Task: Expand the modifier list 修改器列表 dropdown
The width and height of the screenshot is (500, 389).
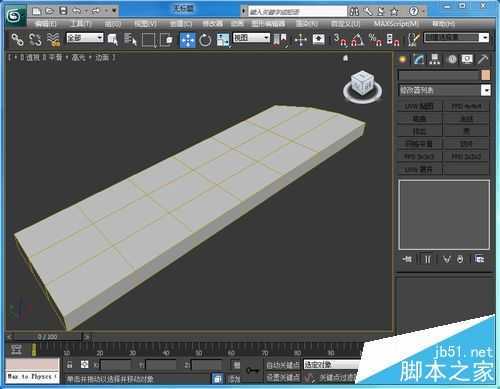Action: pyautogui.click(x=445, y=90)
